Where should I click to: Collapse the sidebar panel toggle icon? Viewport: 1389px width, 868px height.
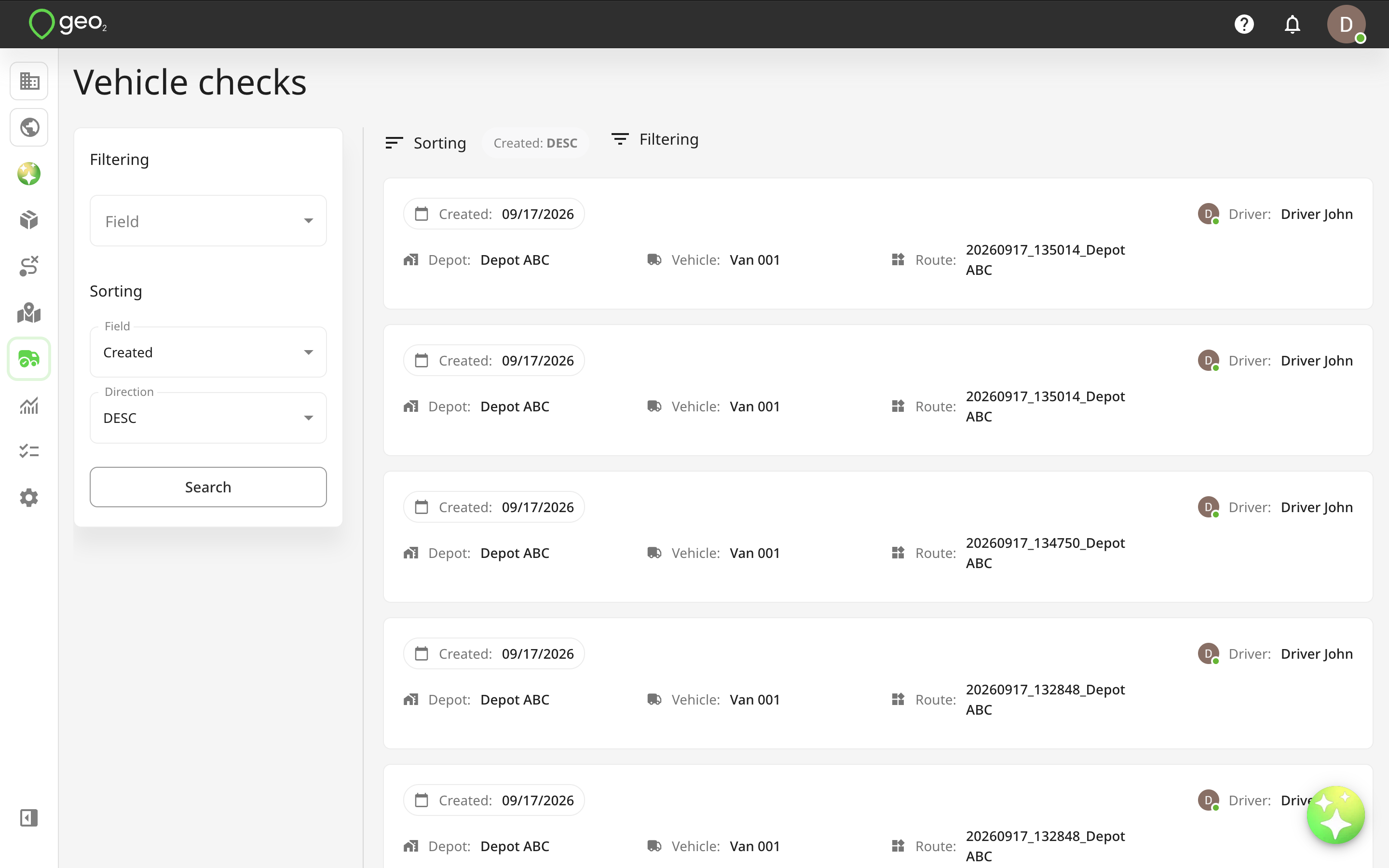[29, 817]
